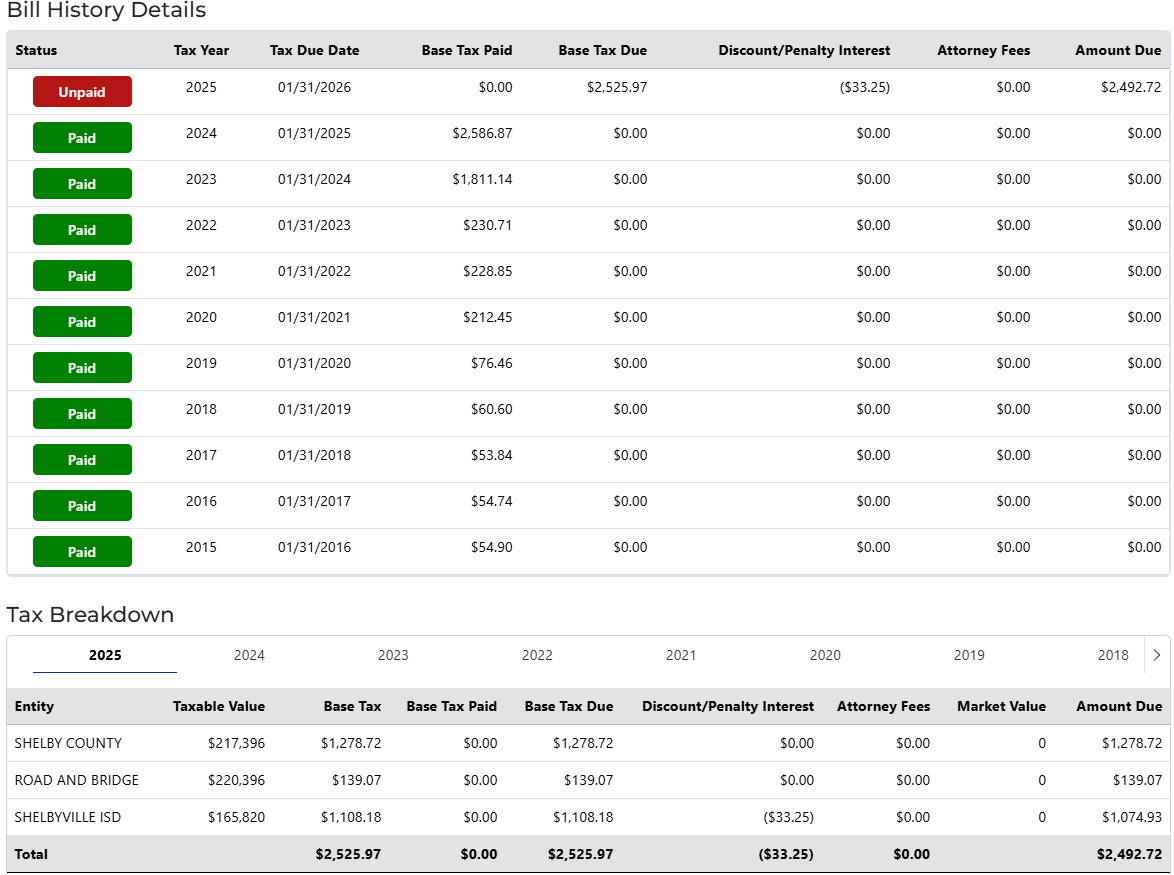
Task: Click the ROAD AND BRIDGE entity row
Action: point(77,780)
